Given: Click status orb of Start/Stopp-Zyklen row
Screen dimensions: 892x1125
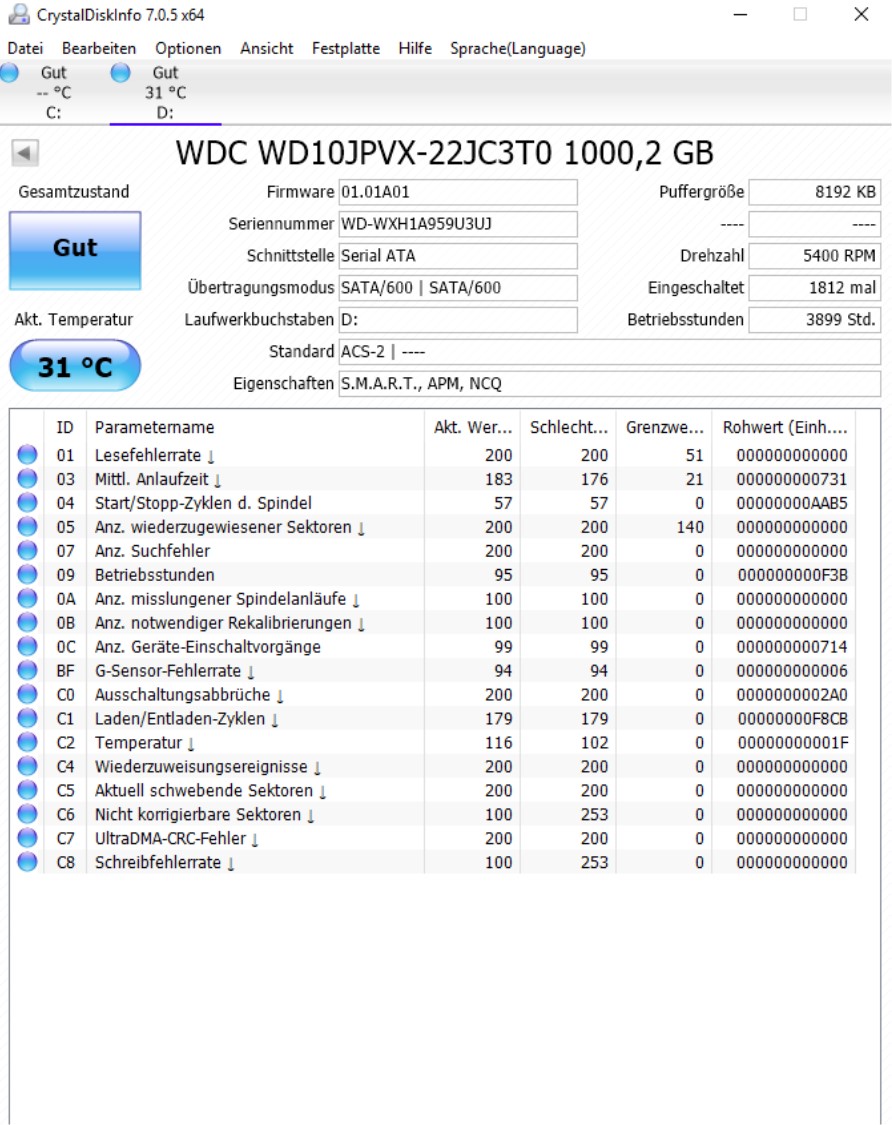Looking at the screenshot, I should [x=27, y=502].
